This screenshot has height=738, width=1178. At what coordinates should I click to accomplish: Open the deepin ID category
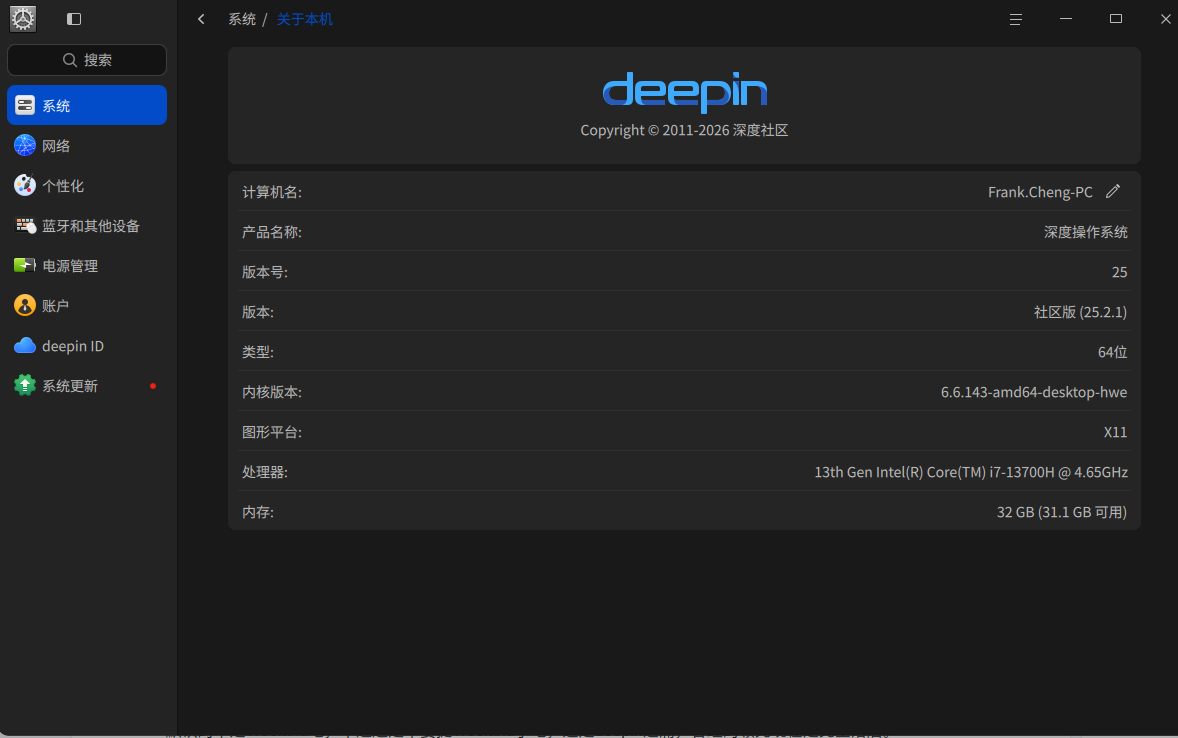coord(87,346)
